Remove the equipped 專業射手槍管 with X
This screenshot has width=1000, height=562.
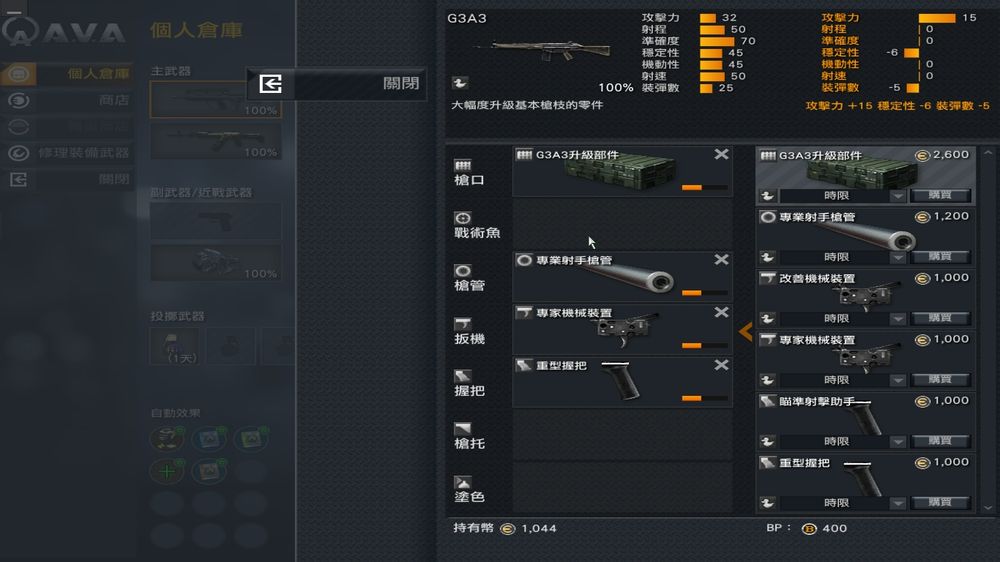click(721, 260)
